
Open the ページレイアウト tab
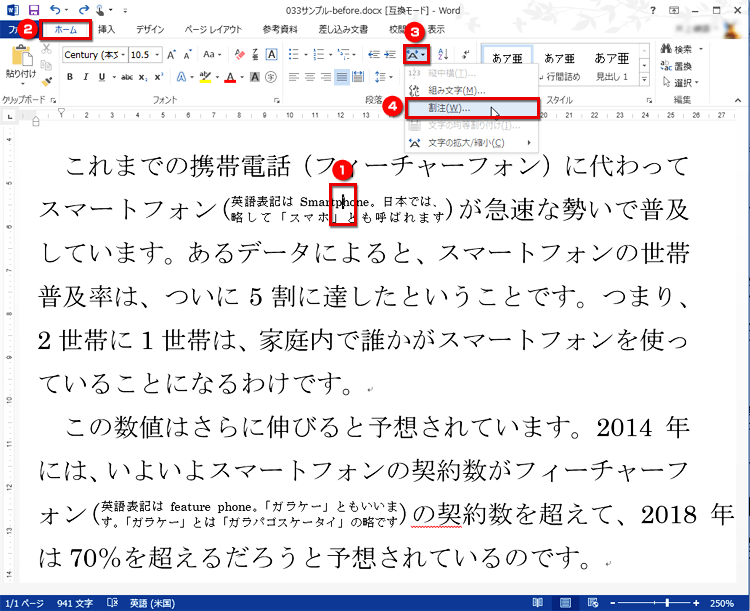[214, 30]
